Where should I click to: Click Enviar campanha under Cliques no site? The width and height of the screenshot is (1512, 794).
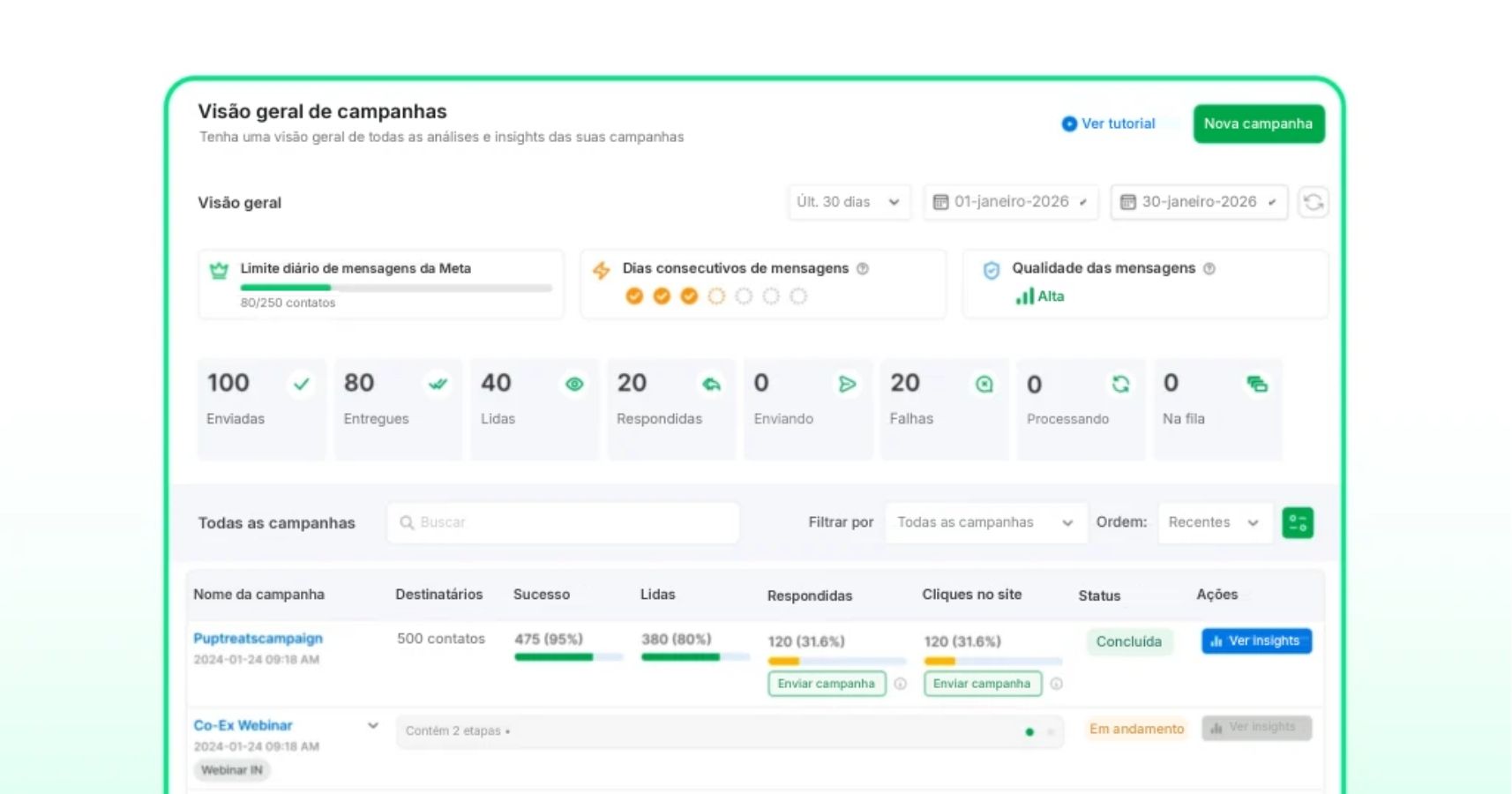point(982,684)
